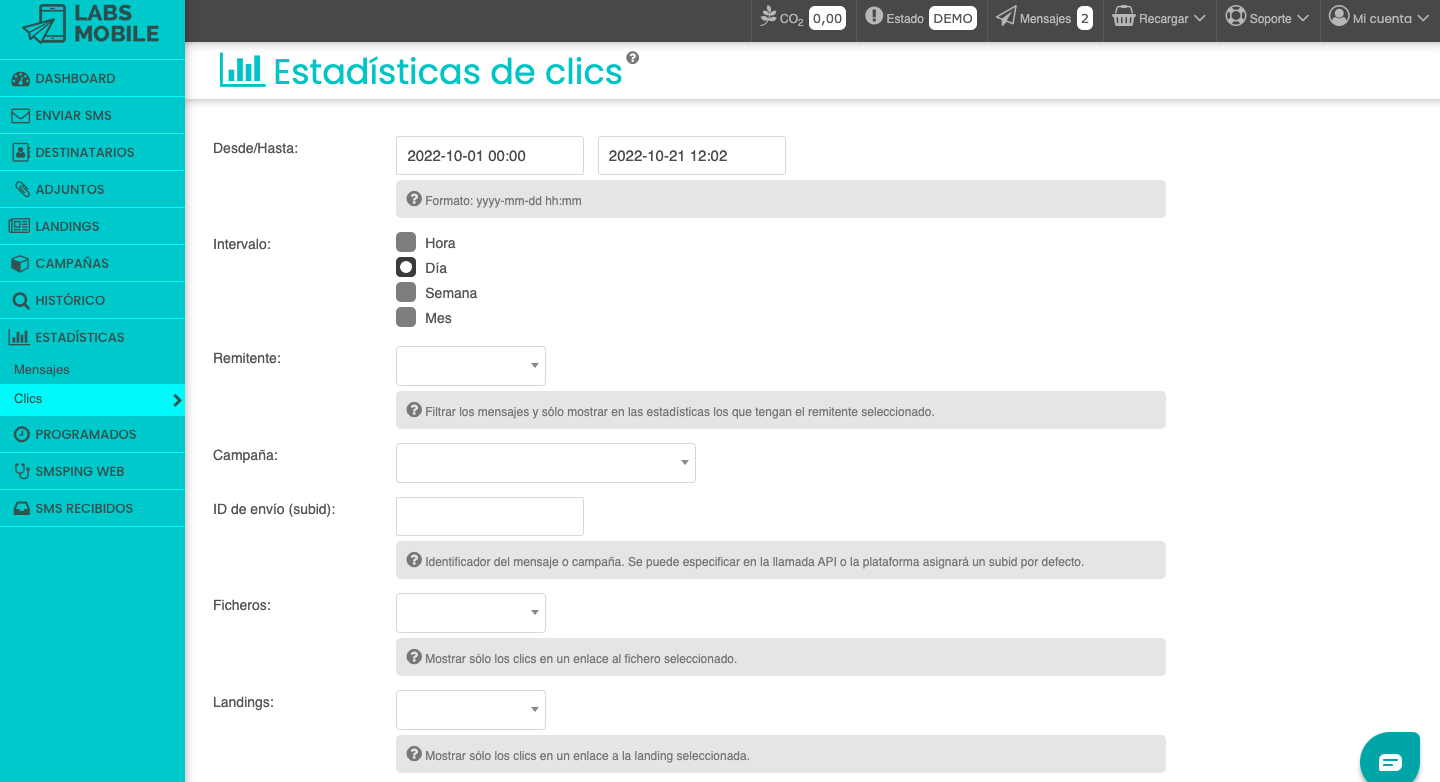This screenshot has height=782, width=1440.
Task: Click the start date field 2022-10-01 00:00
Action: coord(490,155)
